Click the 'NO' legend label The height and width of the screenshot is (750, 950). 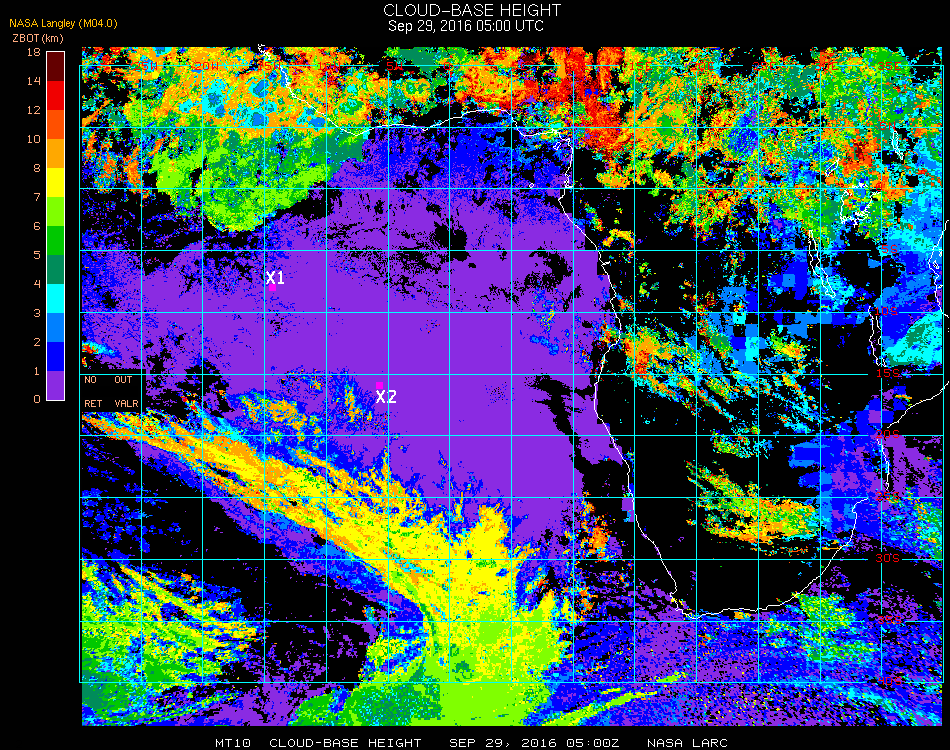[x=90, y=380]
